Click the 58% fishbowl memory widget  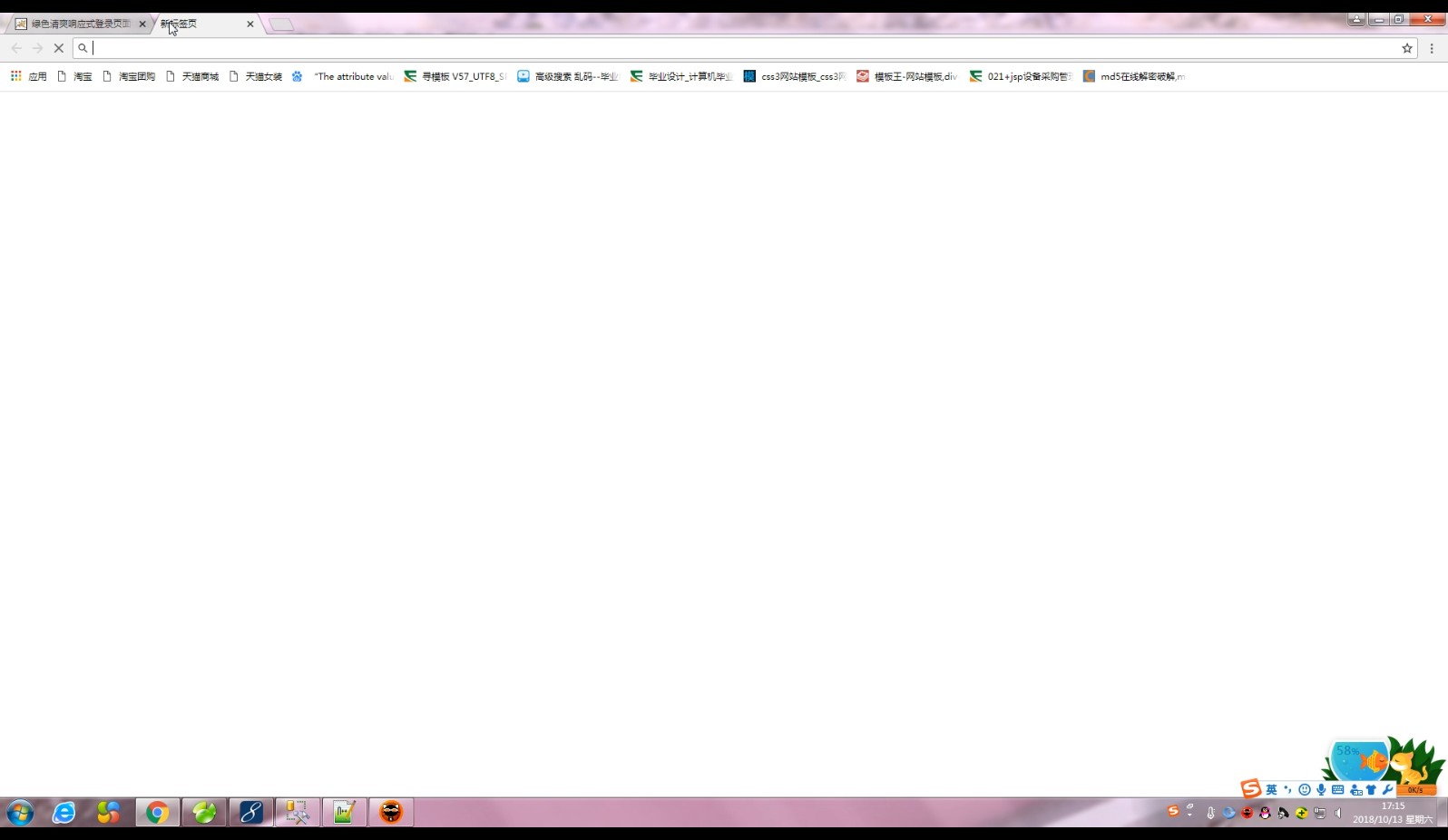[x=1358, y=760]
